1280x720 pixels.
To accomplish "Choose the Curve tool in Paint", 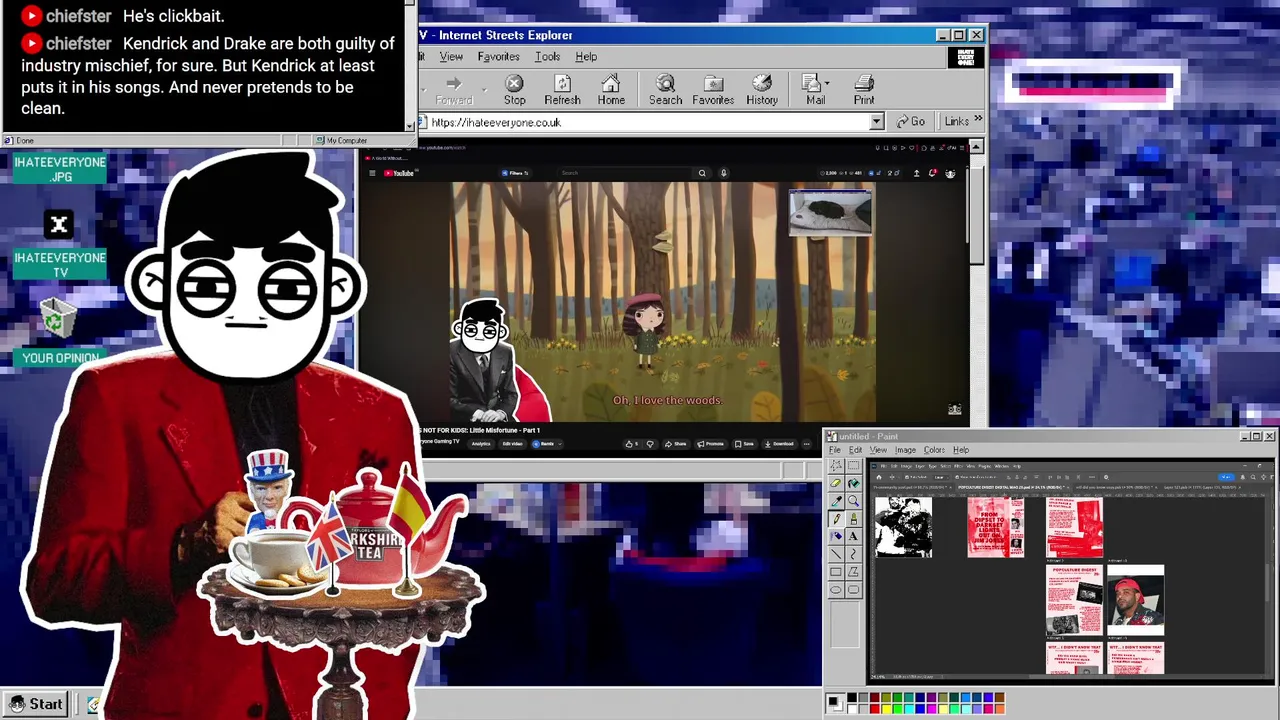I will 854,554.
